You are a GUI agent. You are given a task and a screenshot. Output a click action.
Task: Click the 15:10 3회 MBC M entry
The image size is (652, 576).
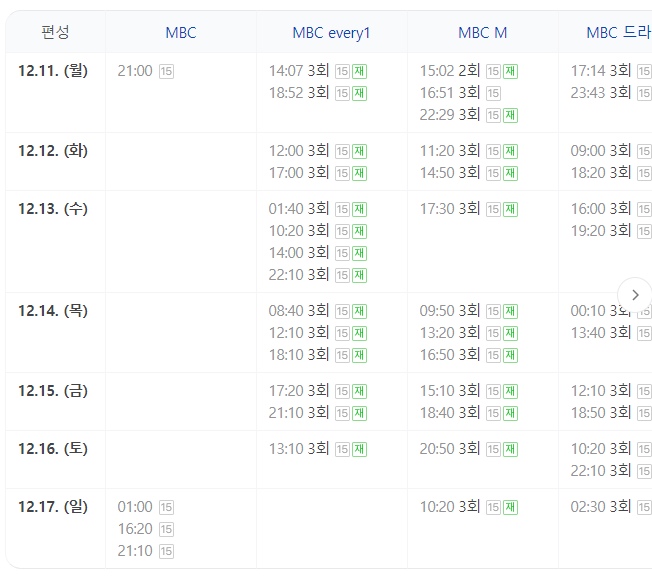click(450, 391)
